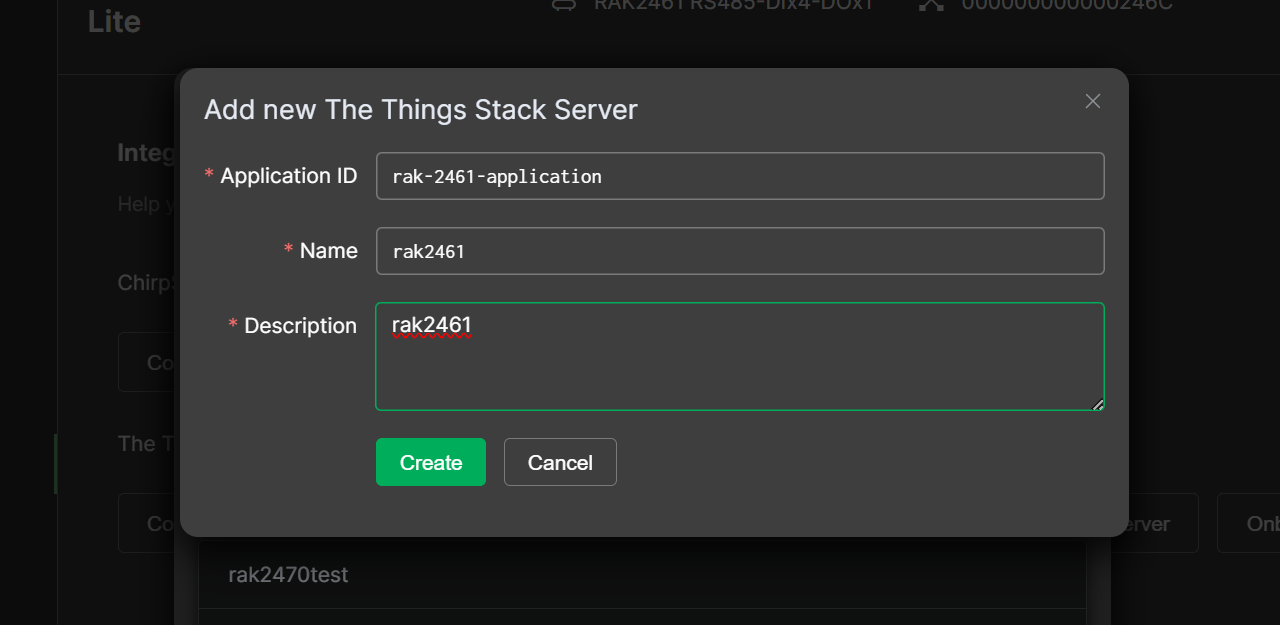Click the Lite logo in the top left

coord(114,21)
